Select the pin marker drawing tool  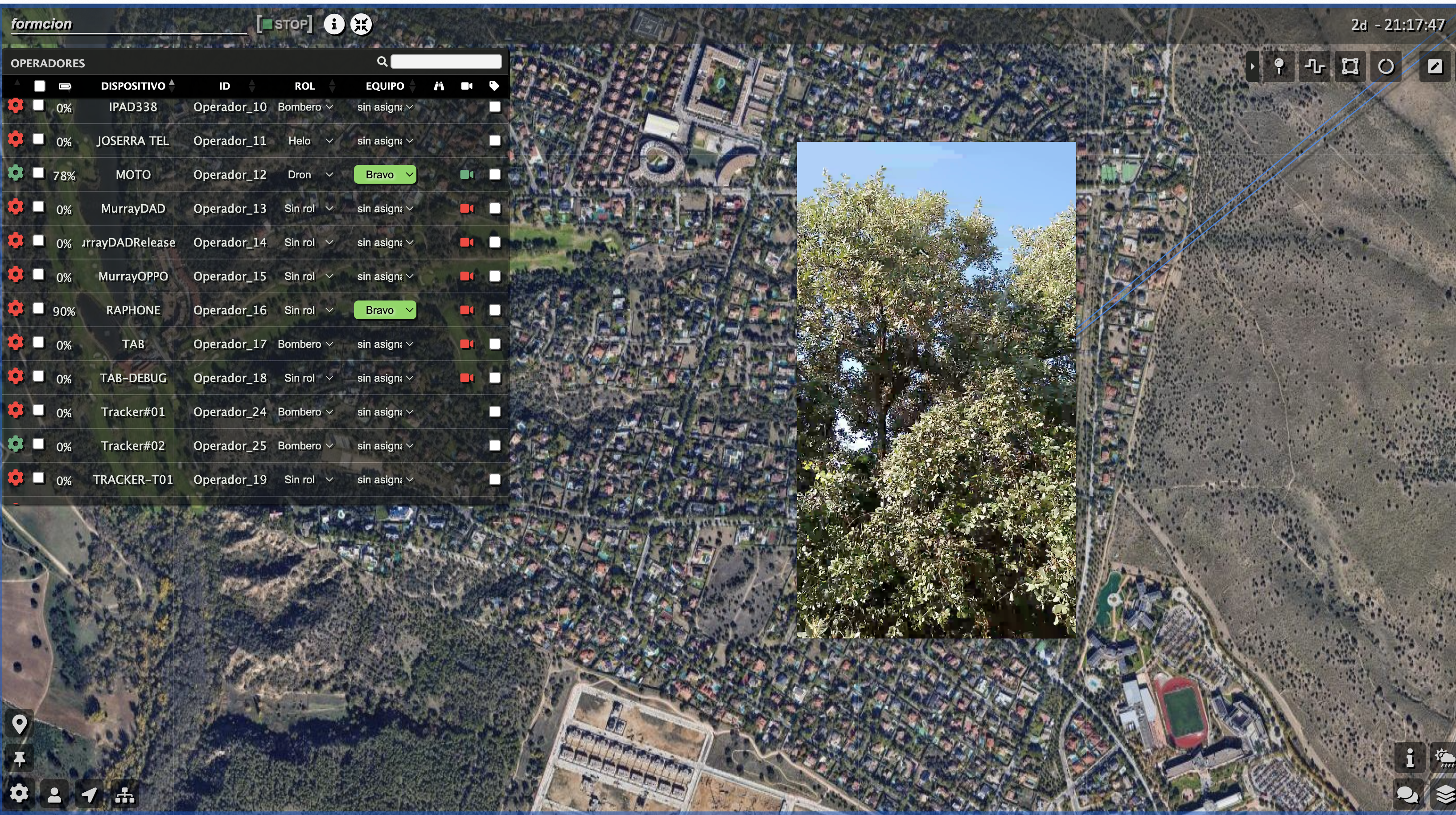coord(1279,67)
